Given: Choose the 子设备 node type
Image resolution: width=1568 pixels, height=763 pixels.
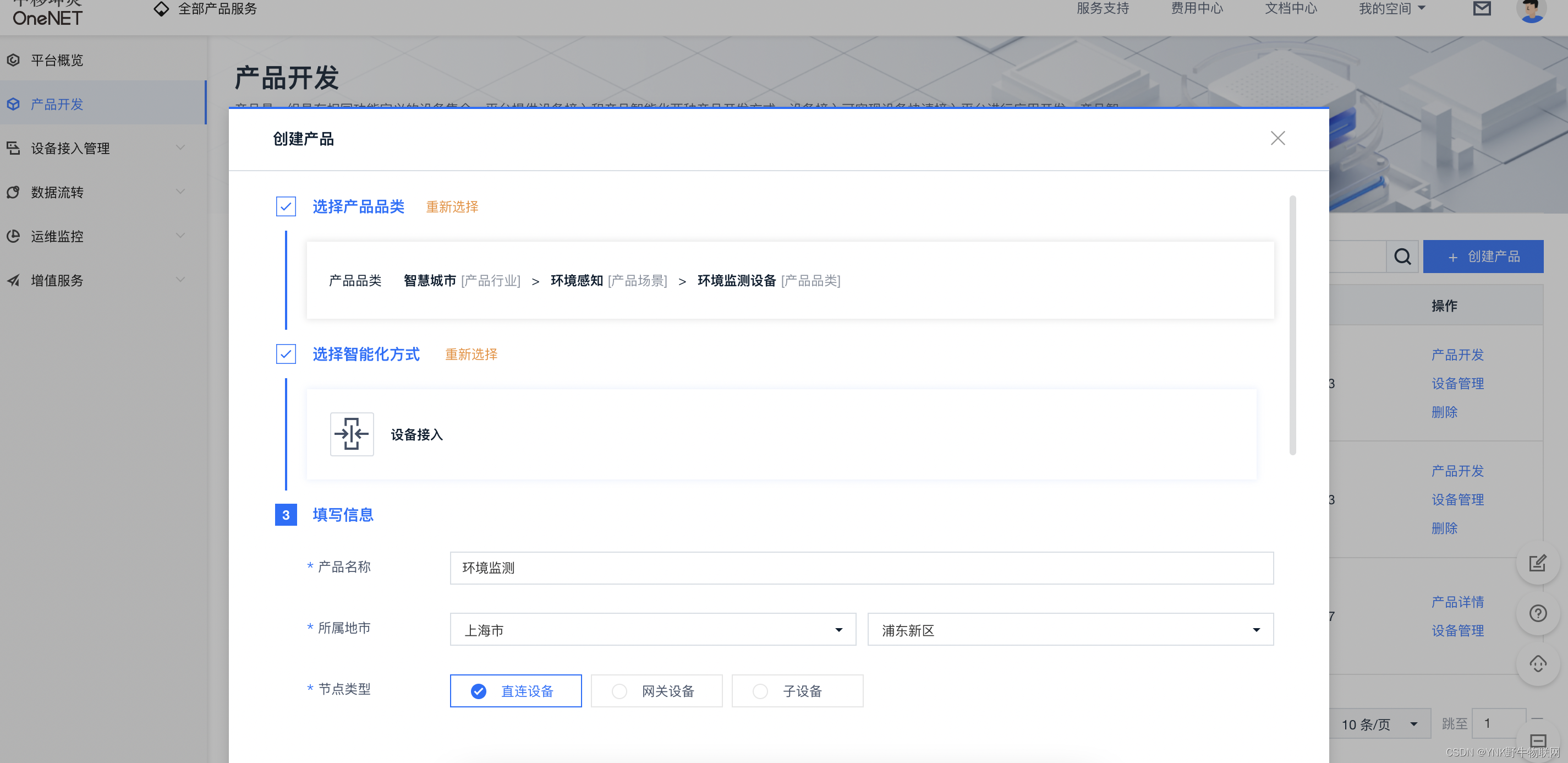Looking at the screenshot, I should (797, 691).
